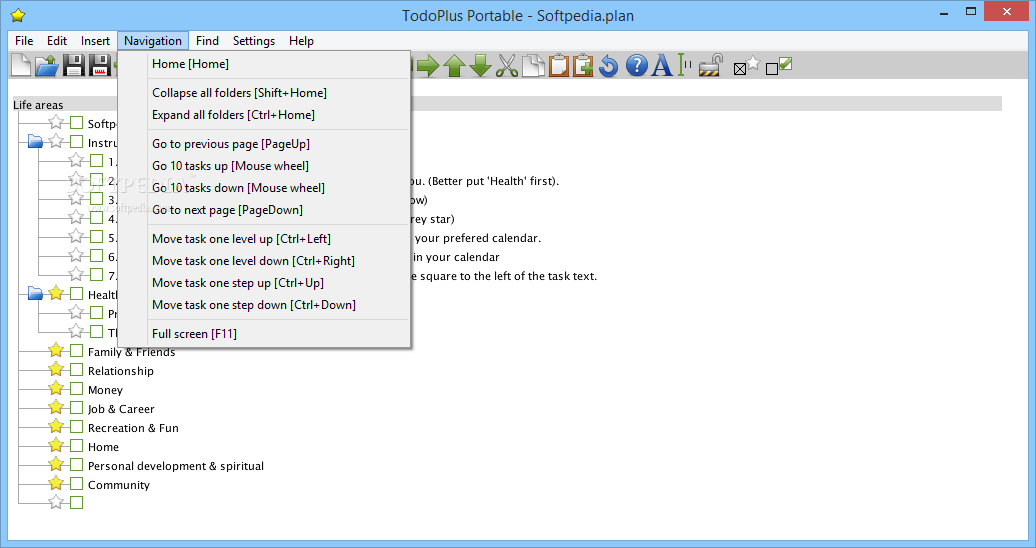Tick the Personal development & spiritual checkbox
This screenshot has width=1036, height=548.
[x=77, y=465]
